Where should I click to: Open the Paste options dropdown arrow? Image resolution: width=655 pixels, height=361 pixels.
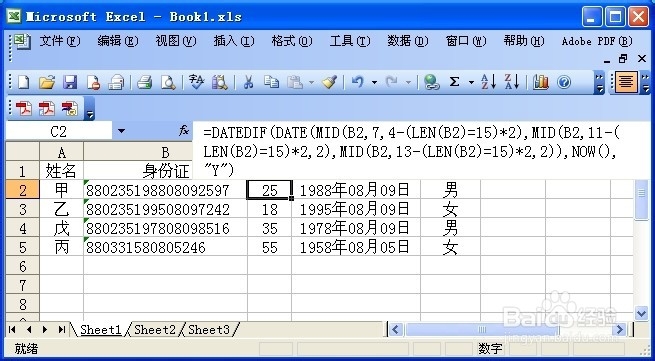[311, 83]
